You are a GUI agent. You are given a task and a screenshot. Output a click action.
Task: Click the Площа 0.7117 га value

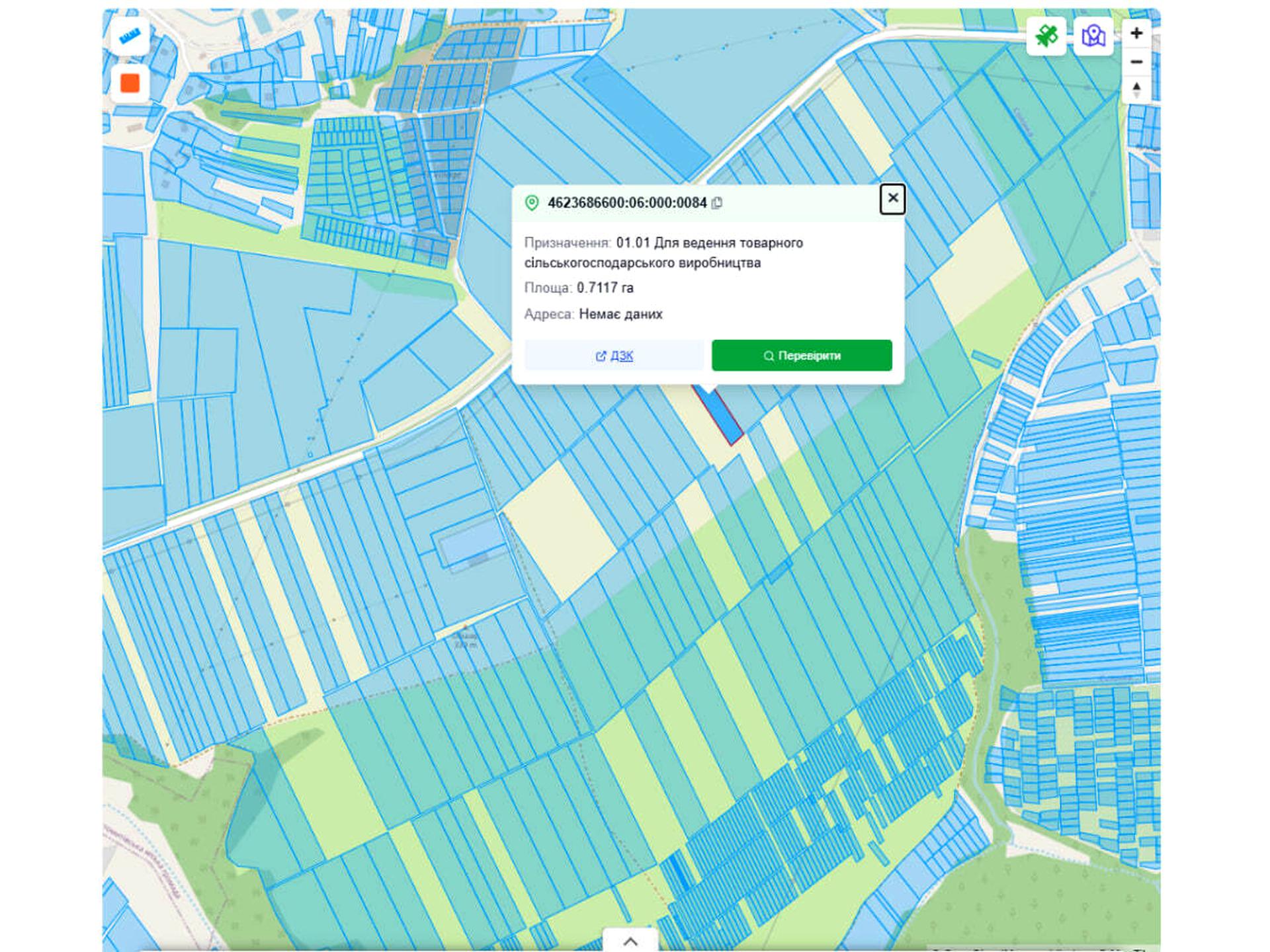pos(605,288)
